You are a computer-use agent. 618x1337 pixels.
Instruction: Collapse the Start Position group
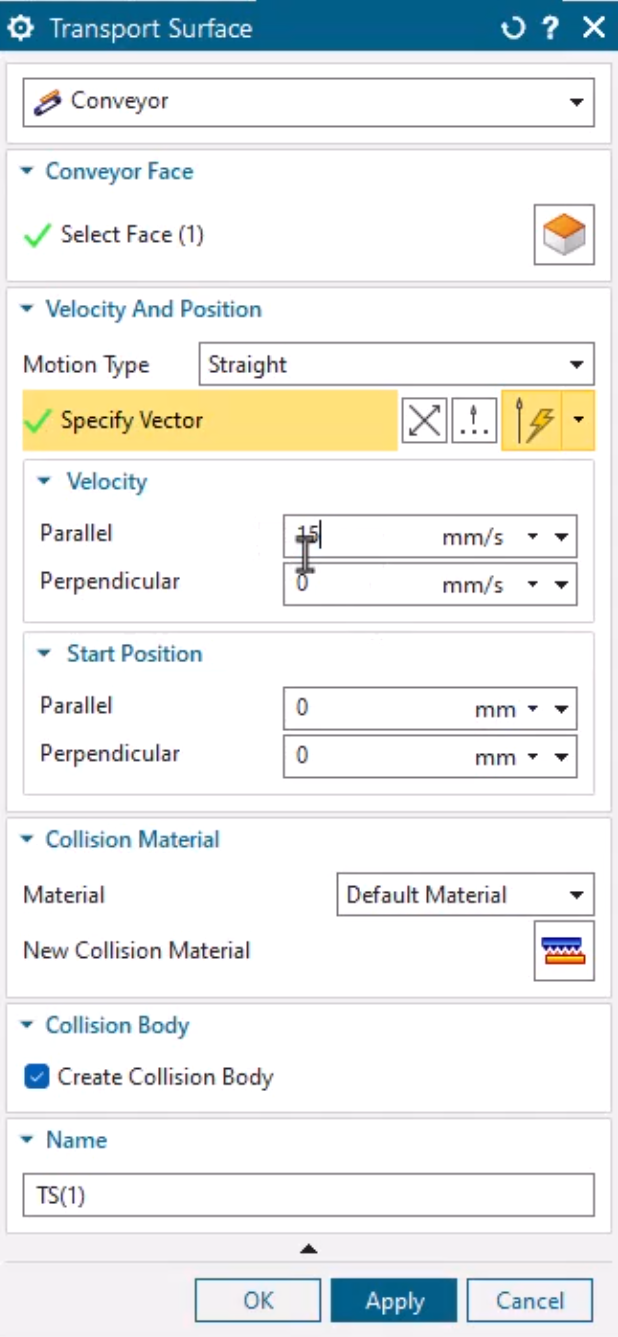click(44, 654)
